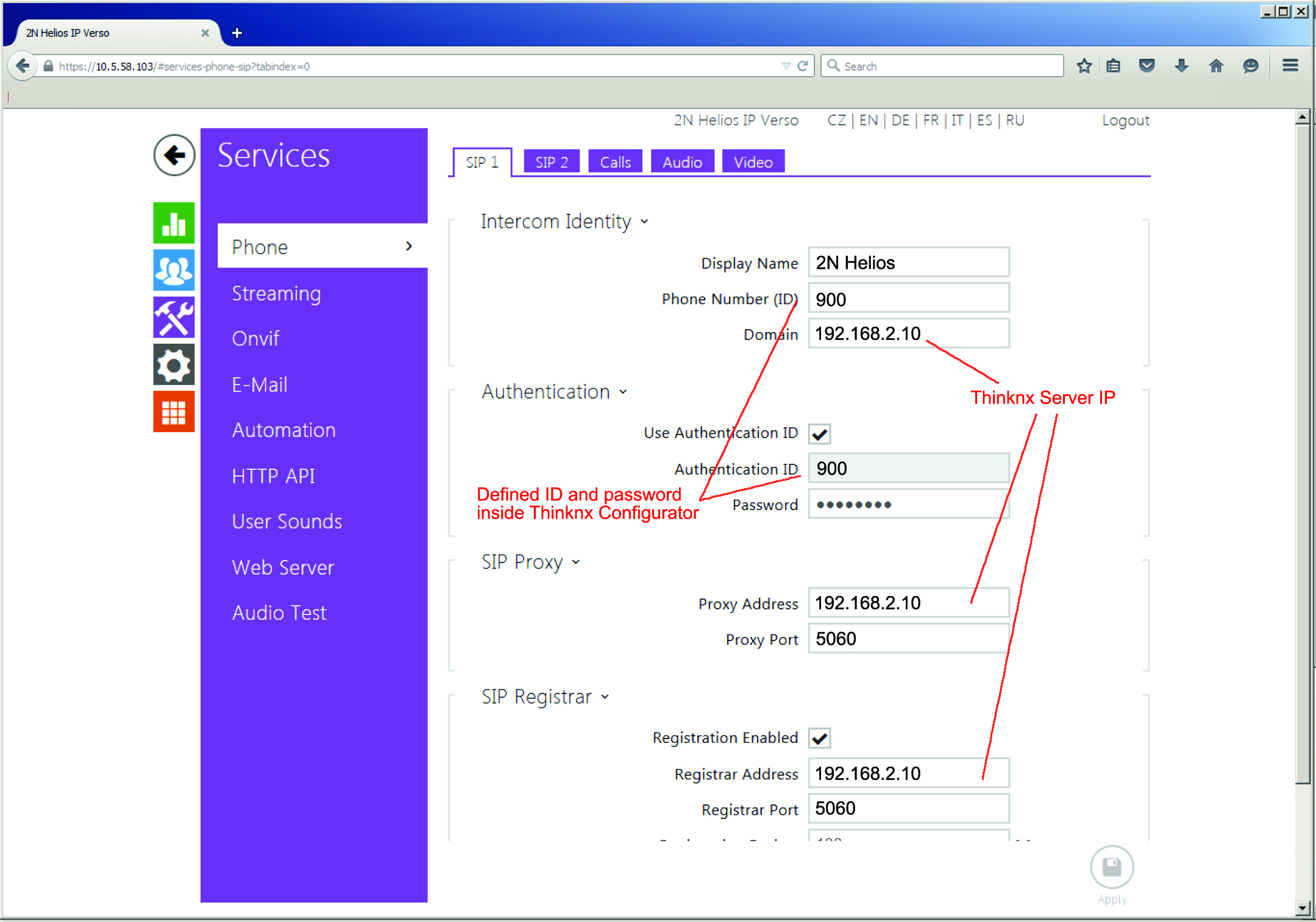Viewport: 1316px width, 922px height.
Task: Open the green Status bar-chart icon
Action: 174,223
